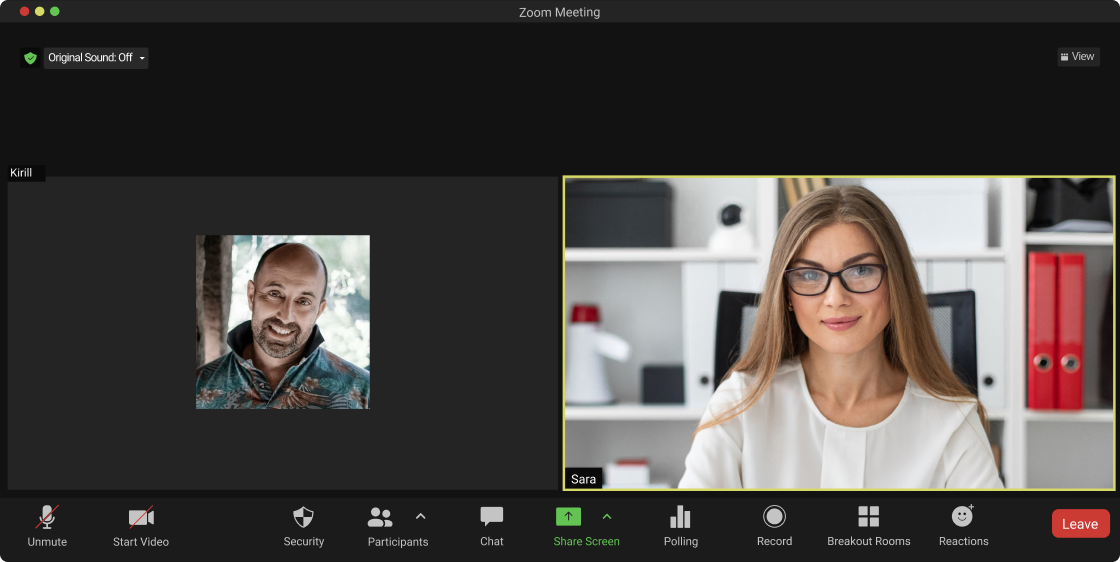Screen dimensions: 1120x562
Task: Click the red Leave button
Action: tap(1080, 524)
